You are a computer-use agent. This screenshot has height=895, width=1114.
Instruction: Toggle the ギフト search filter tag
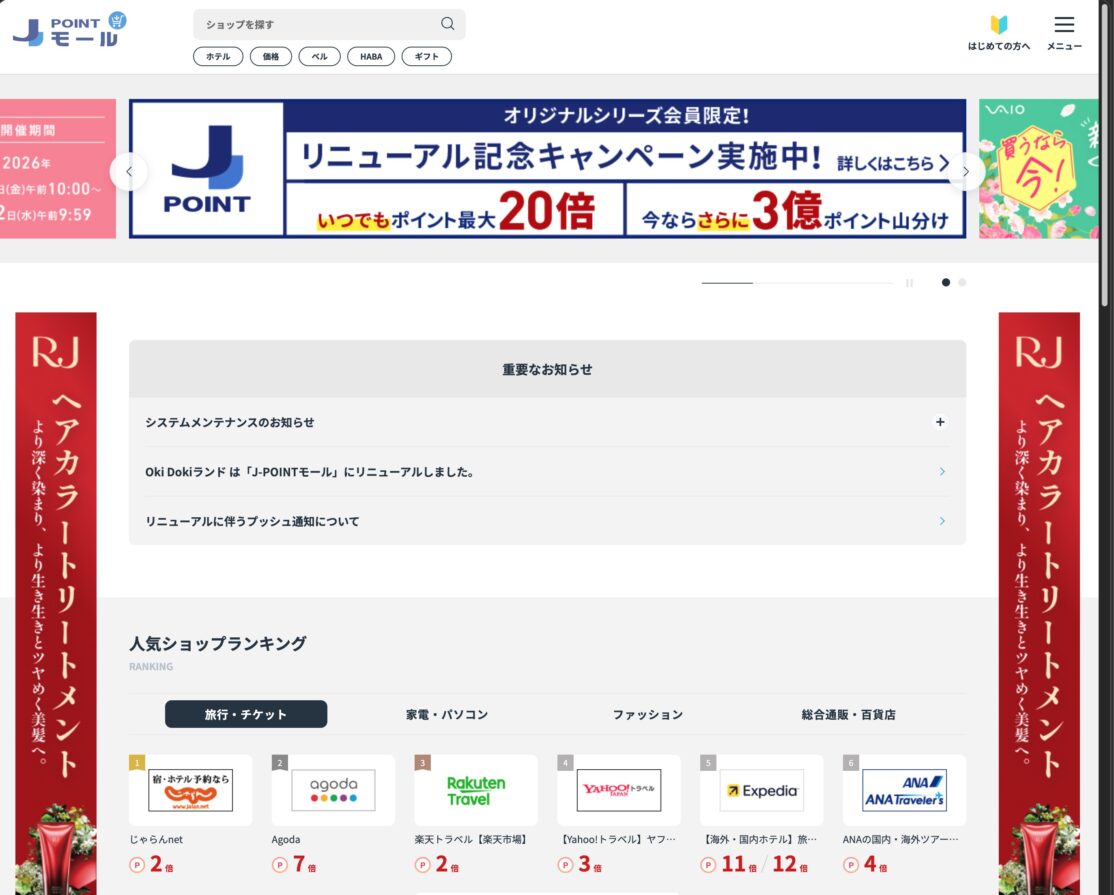pos(426,56)
